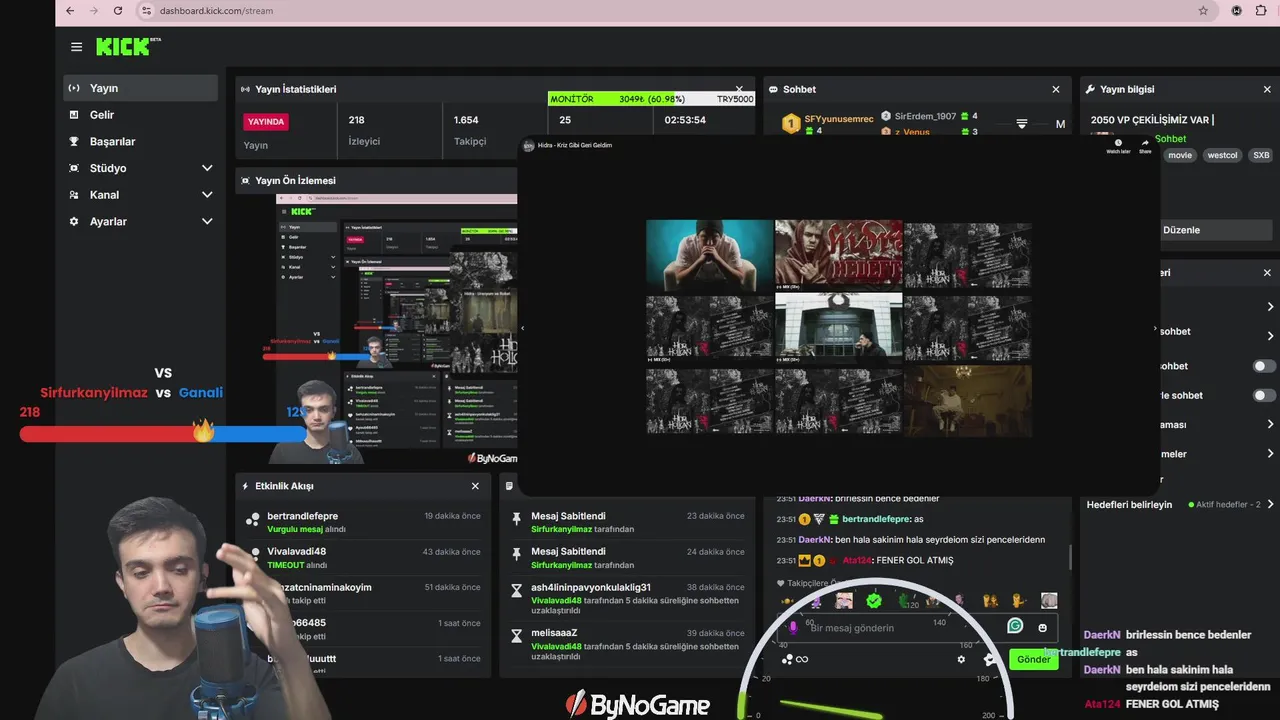This screenshot has width=1280, height=720.
Task: Click the chat scrollbar
Action: 1070,557
